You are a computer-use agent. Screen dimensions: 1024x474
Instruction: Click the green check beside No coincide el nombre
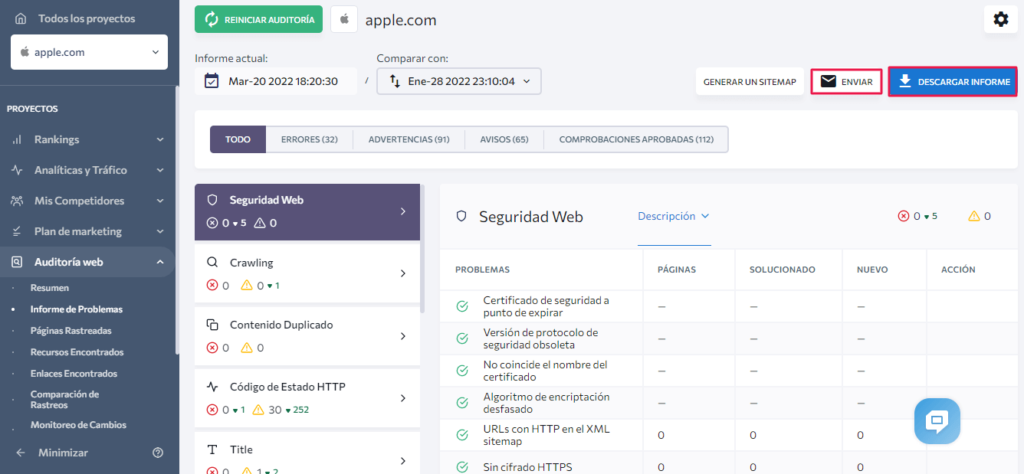click(x=462, y=370)
